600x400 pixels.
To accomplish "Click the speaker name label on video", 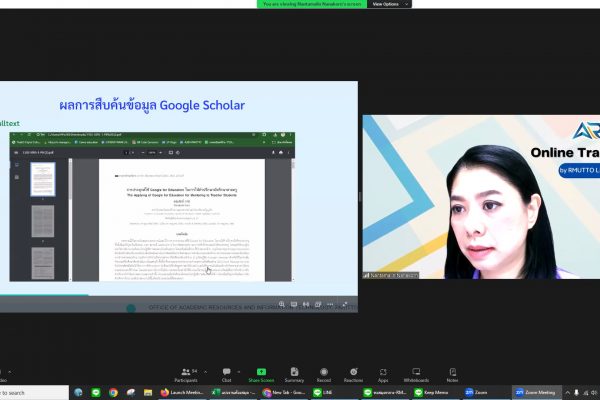I will point(391,275).
